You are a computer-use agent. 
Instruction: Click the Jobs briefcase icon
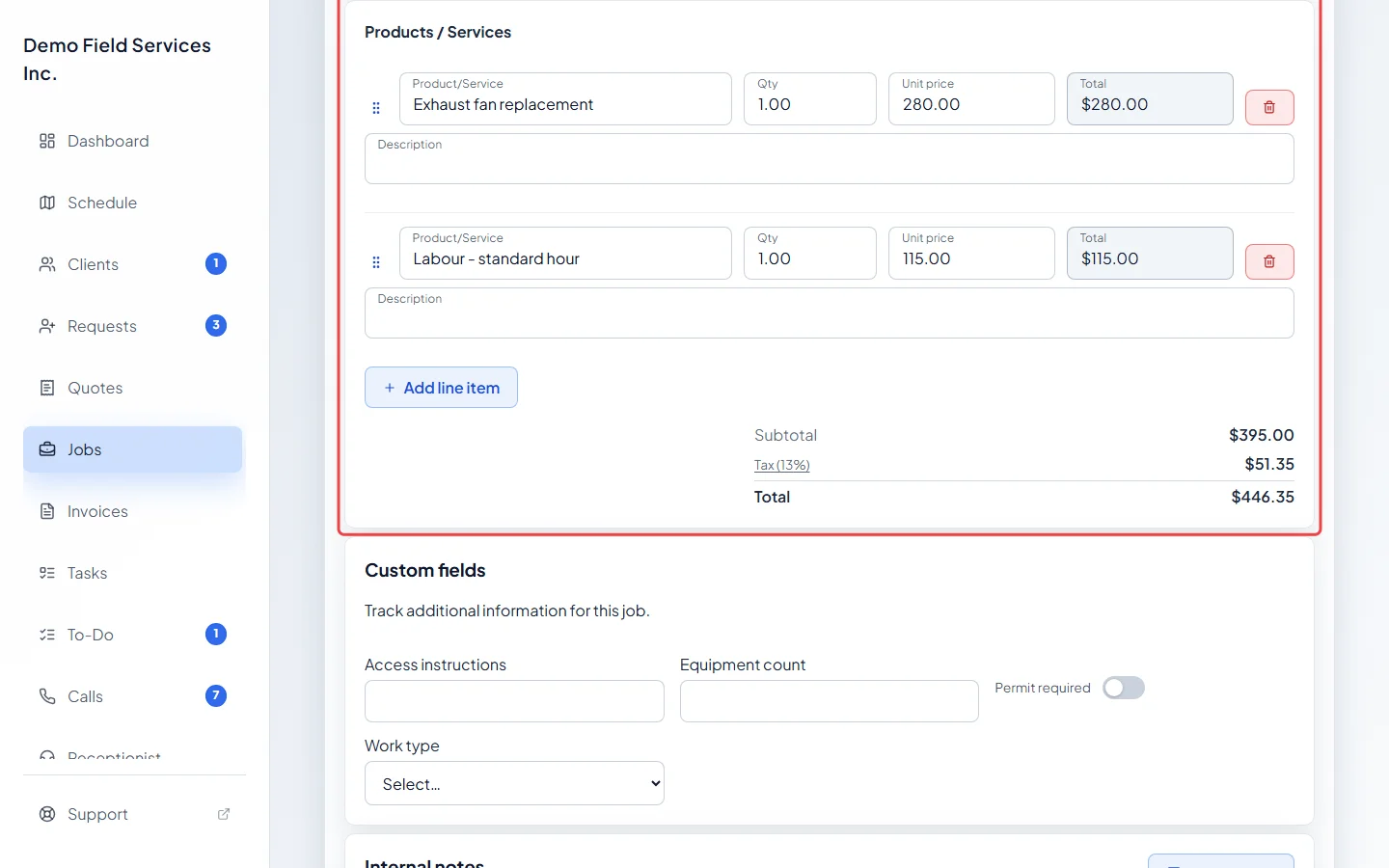47,449
